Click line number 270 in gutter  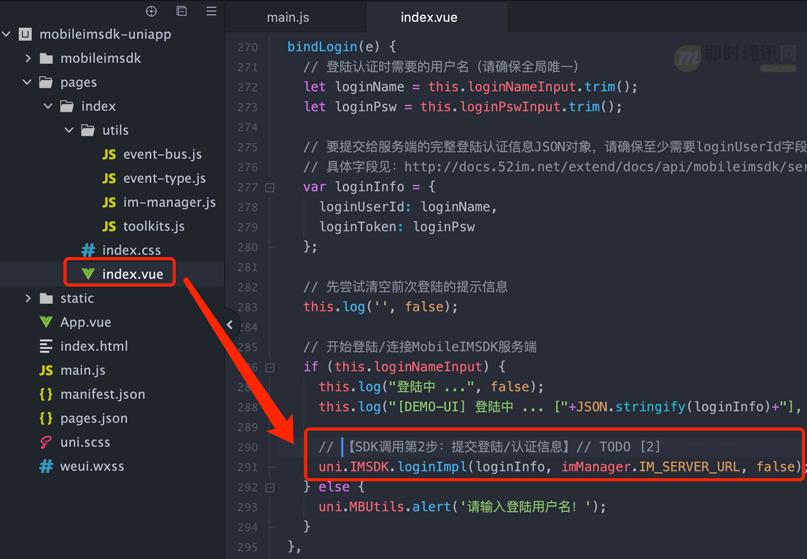click(x=248, y=47)
